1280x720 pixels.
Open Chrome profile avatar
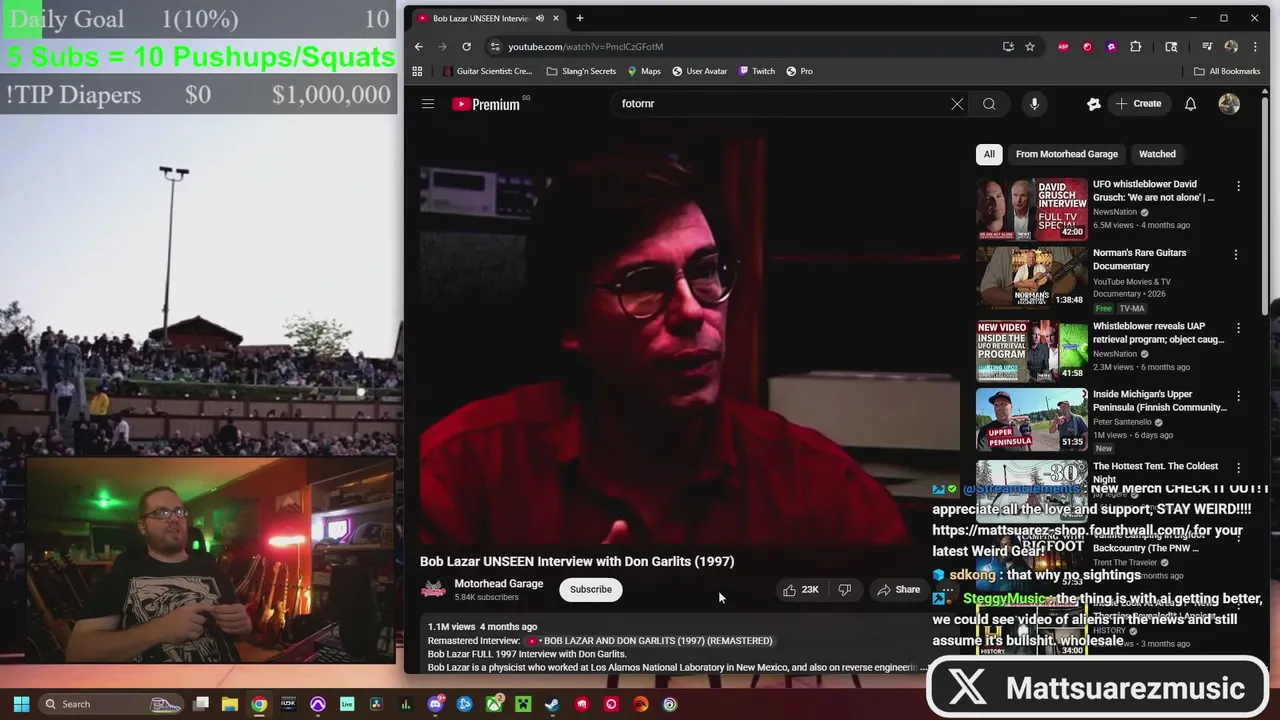click(1231, 46)
